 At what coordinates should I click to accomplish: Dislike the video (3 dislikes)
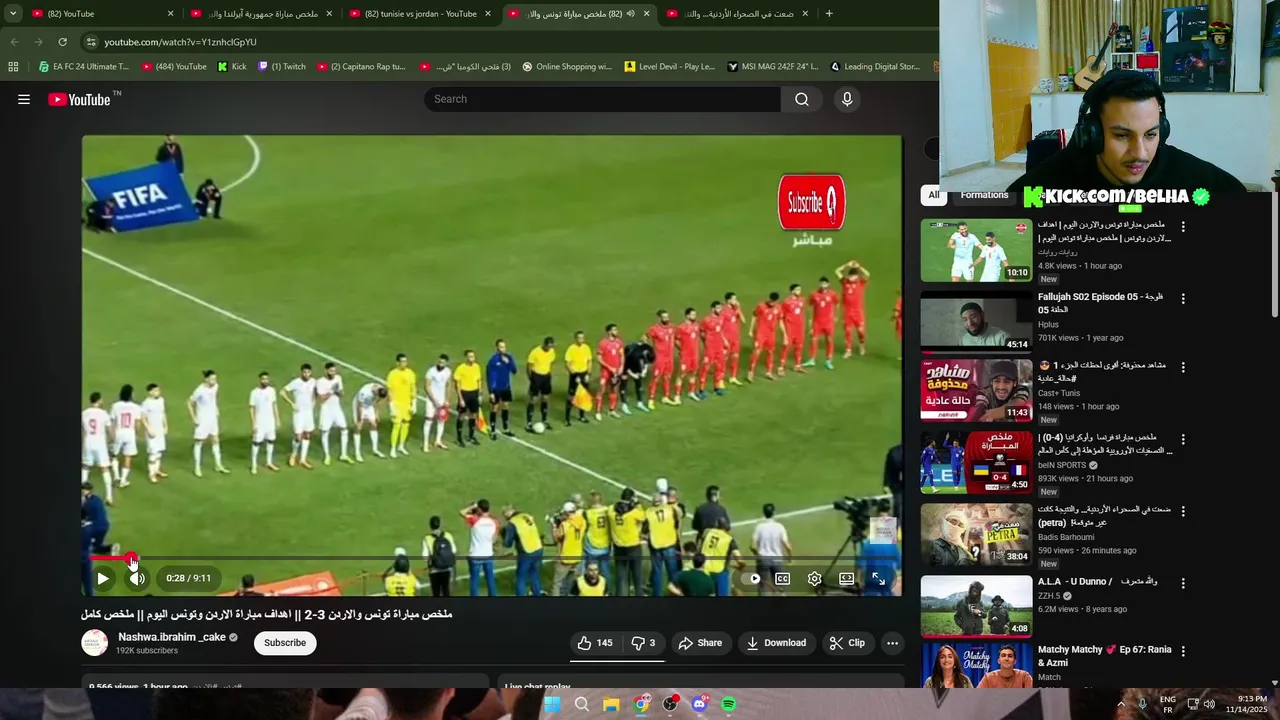[643, 643]
